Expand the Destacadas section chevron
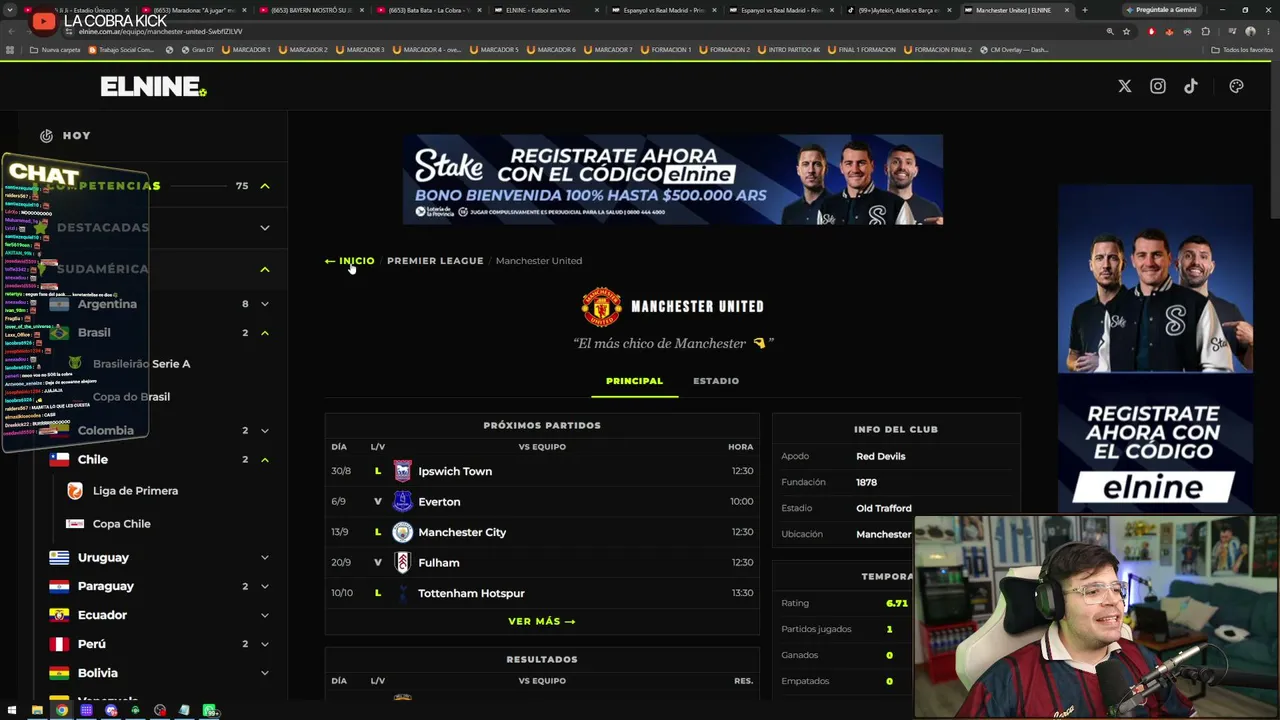This screenshot has height=720, width=1280. [265, 228]
